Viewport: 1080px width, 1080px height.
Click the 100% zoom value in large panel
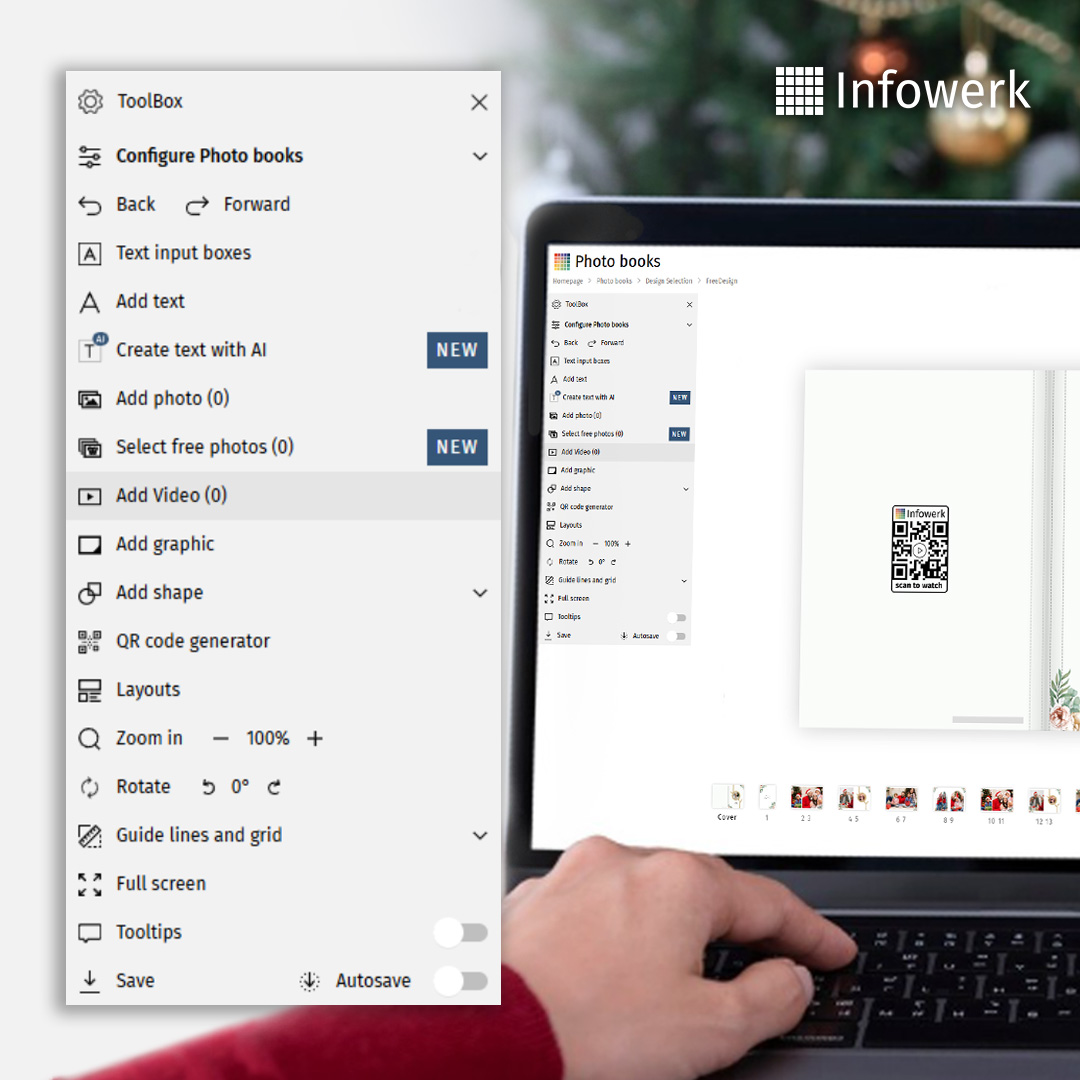pyautogui.click(x=268, y=738)
